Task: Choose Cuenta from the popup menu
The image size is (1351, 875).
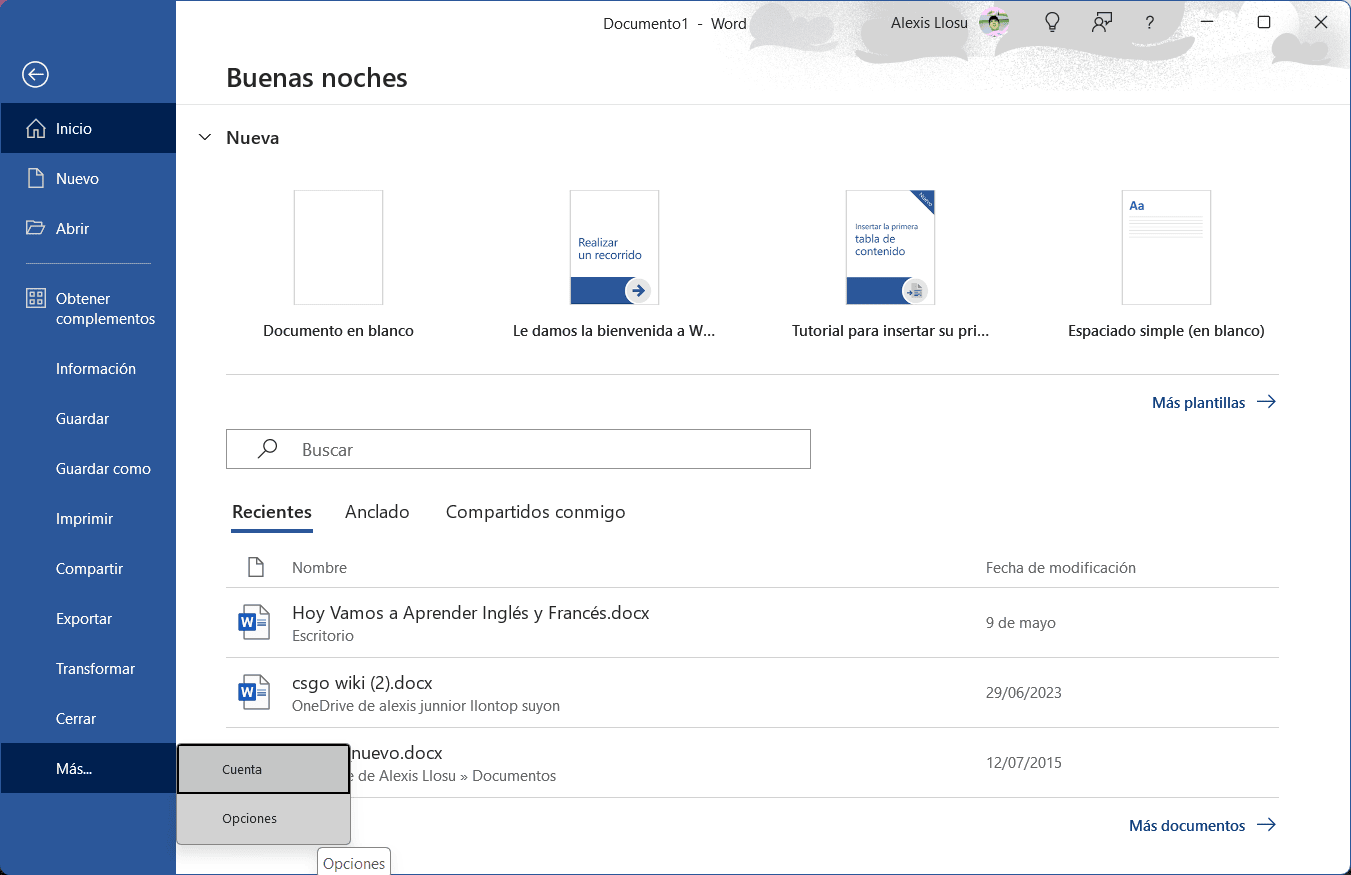Action: pos(264,769)
